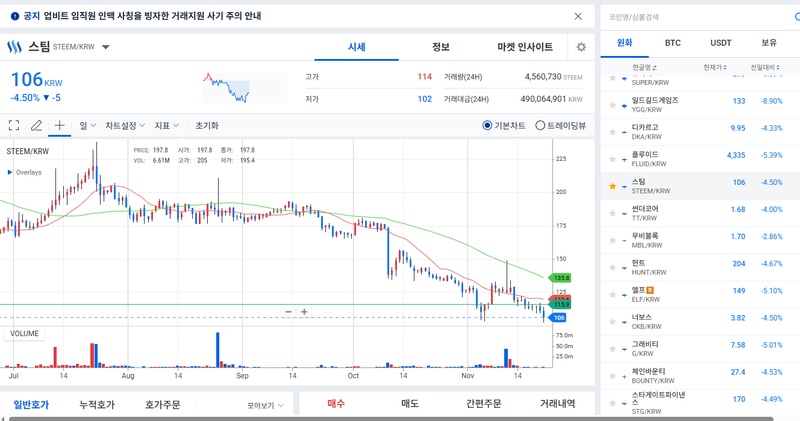800x421 pixels.
Task: Select the 기본차트 radio button
Action: click(x=488, y=126)
